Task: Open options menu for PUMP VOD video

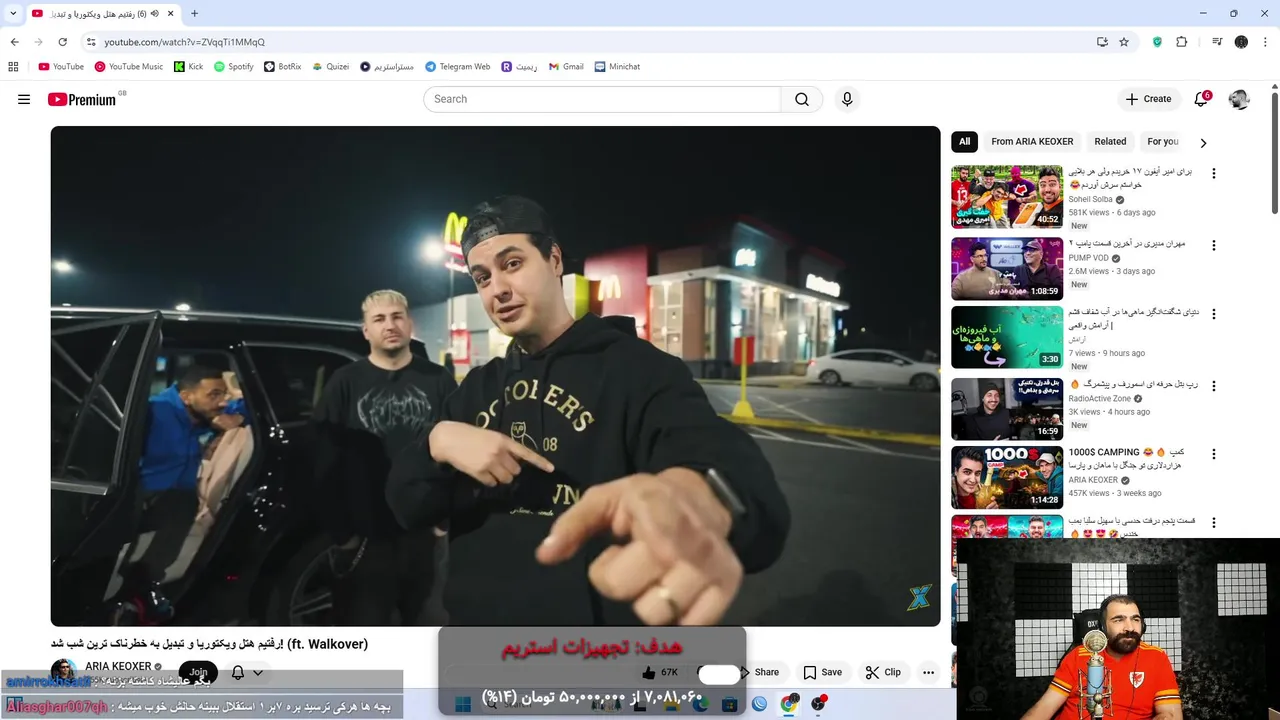Action: pos(1214,246)
